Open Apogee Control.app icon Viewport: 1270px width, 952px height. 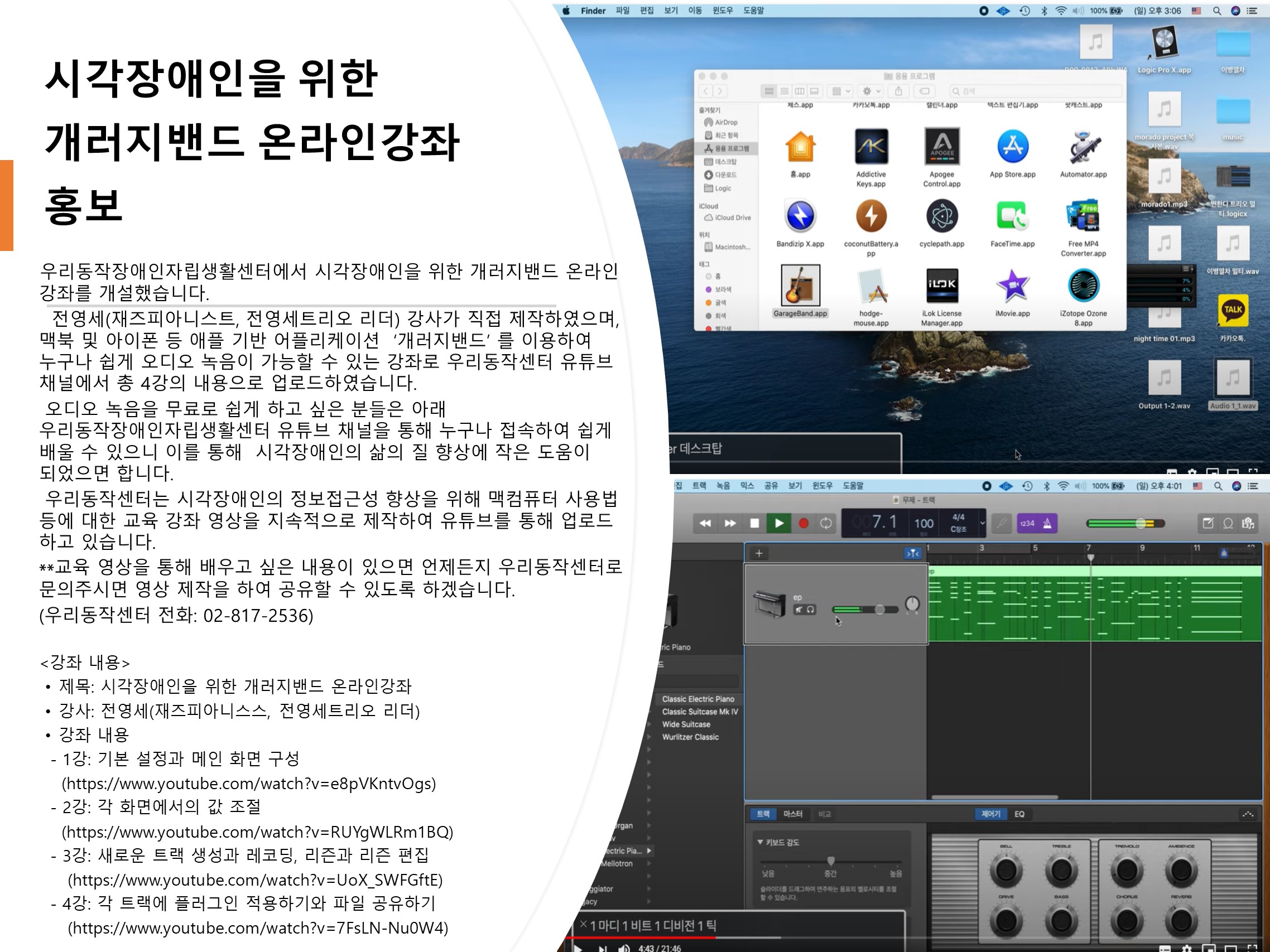(941, 146)
